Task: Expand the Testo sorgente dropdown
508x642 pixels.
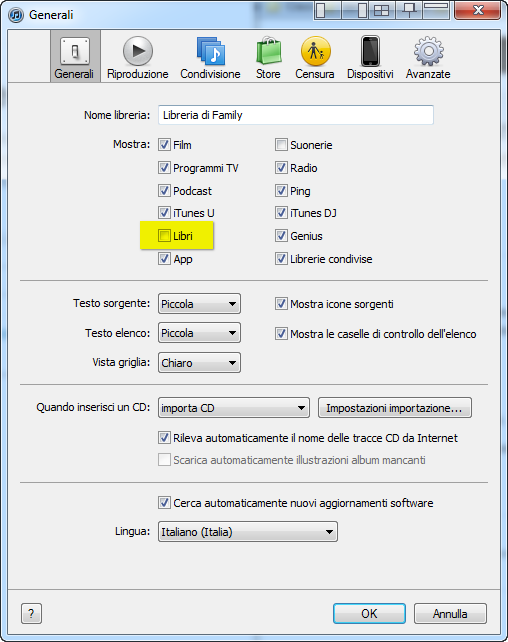Action: 199,304
